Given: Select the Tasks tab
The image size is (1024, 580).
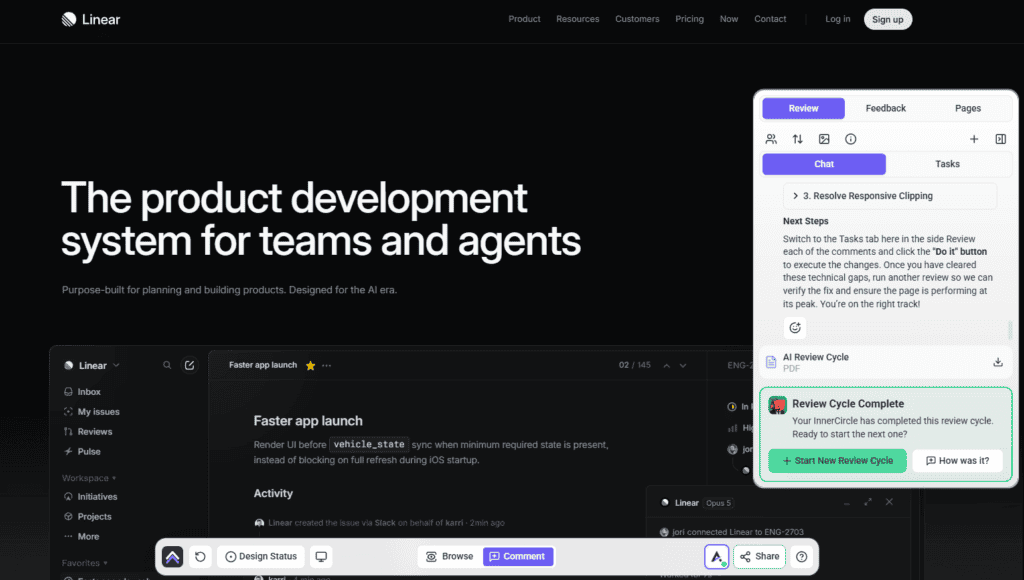Looking at the screenshot, I should [947, 164].
